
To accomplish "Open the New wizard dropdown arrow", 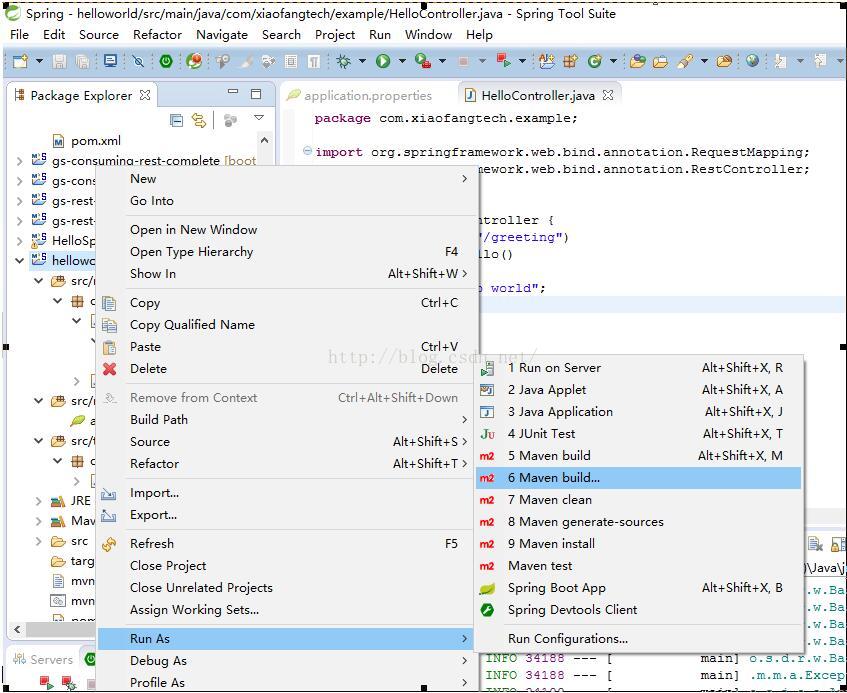I will click(x=39, y=61).
